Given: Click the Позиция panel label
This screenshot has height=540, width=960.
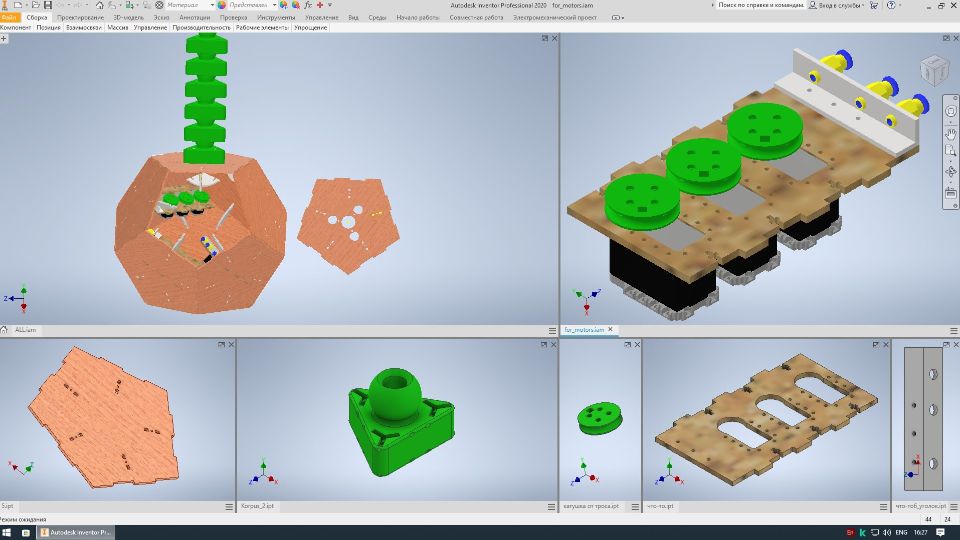Looking at the screenshot, I should tap(48, 28).
